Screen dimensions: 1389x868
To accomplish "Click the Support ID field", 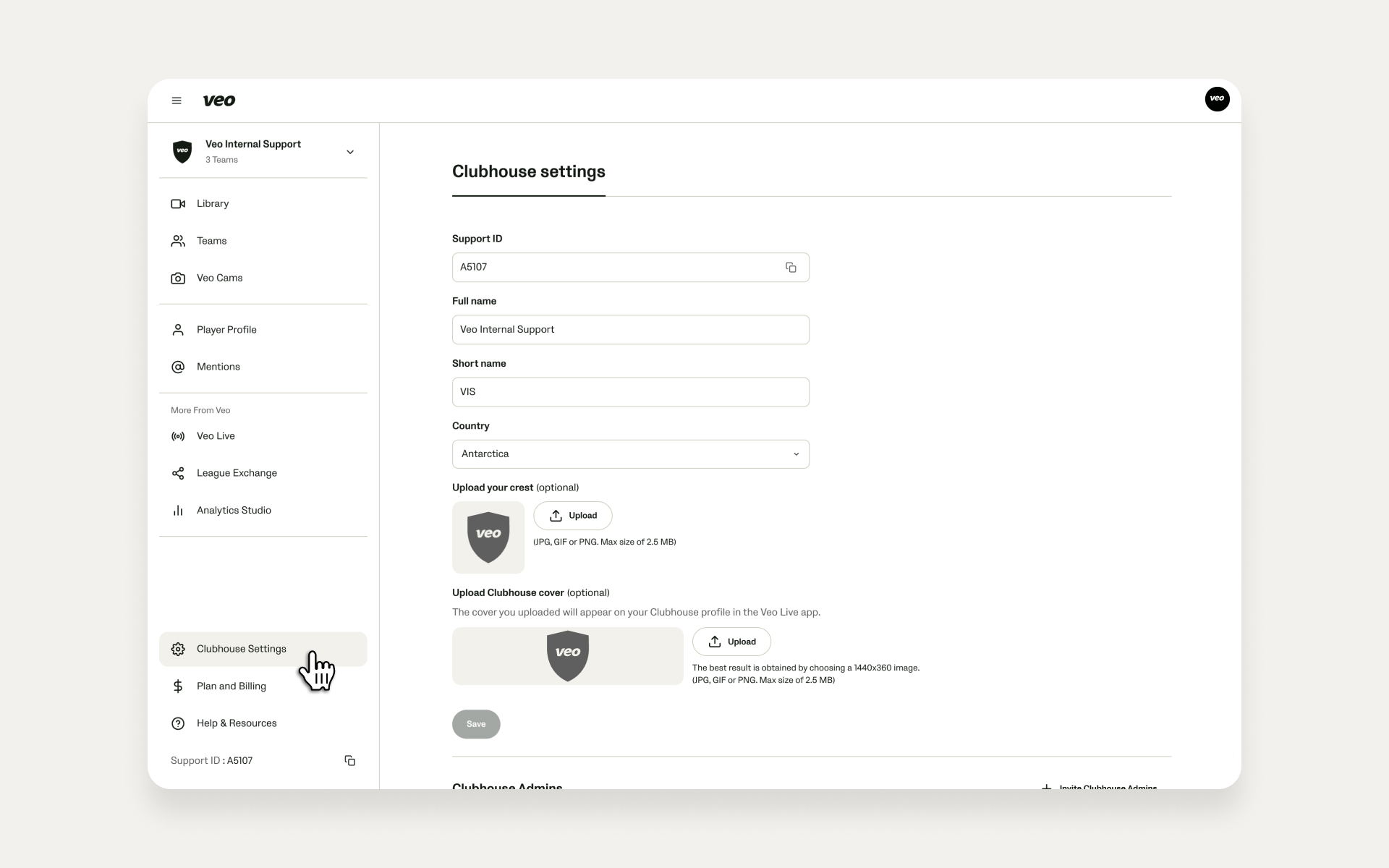I will click(631, 268).
